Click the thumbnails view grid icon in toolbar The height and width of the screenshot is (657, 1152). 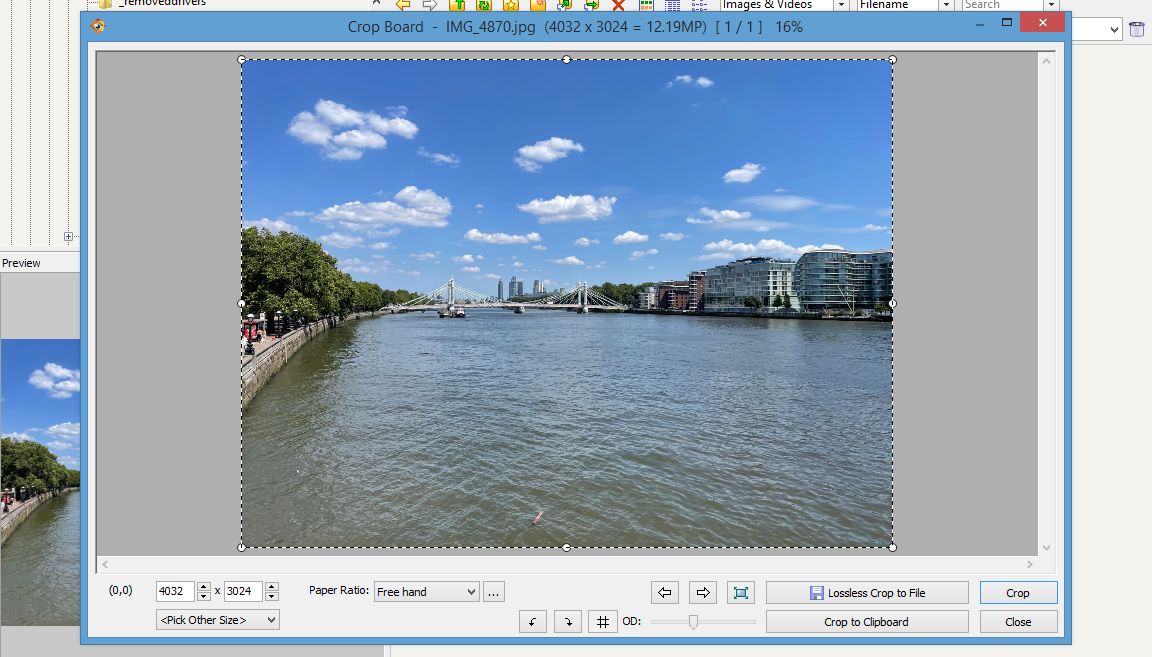click(x=646, y=5)
